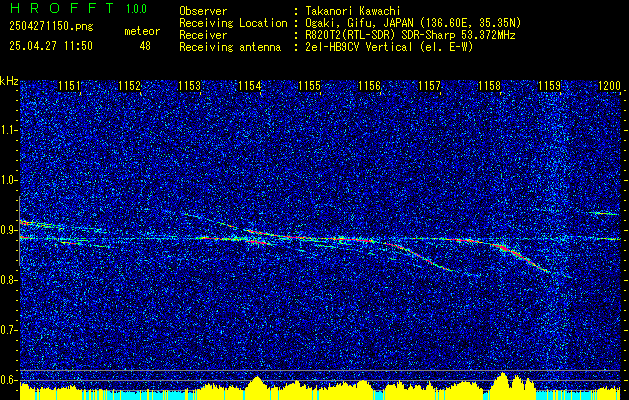Viewport: 629px width, 400px height.
Task: Click antenna 2el-HB9CV Vertical text
Action: [x=387, y=47]
